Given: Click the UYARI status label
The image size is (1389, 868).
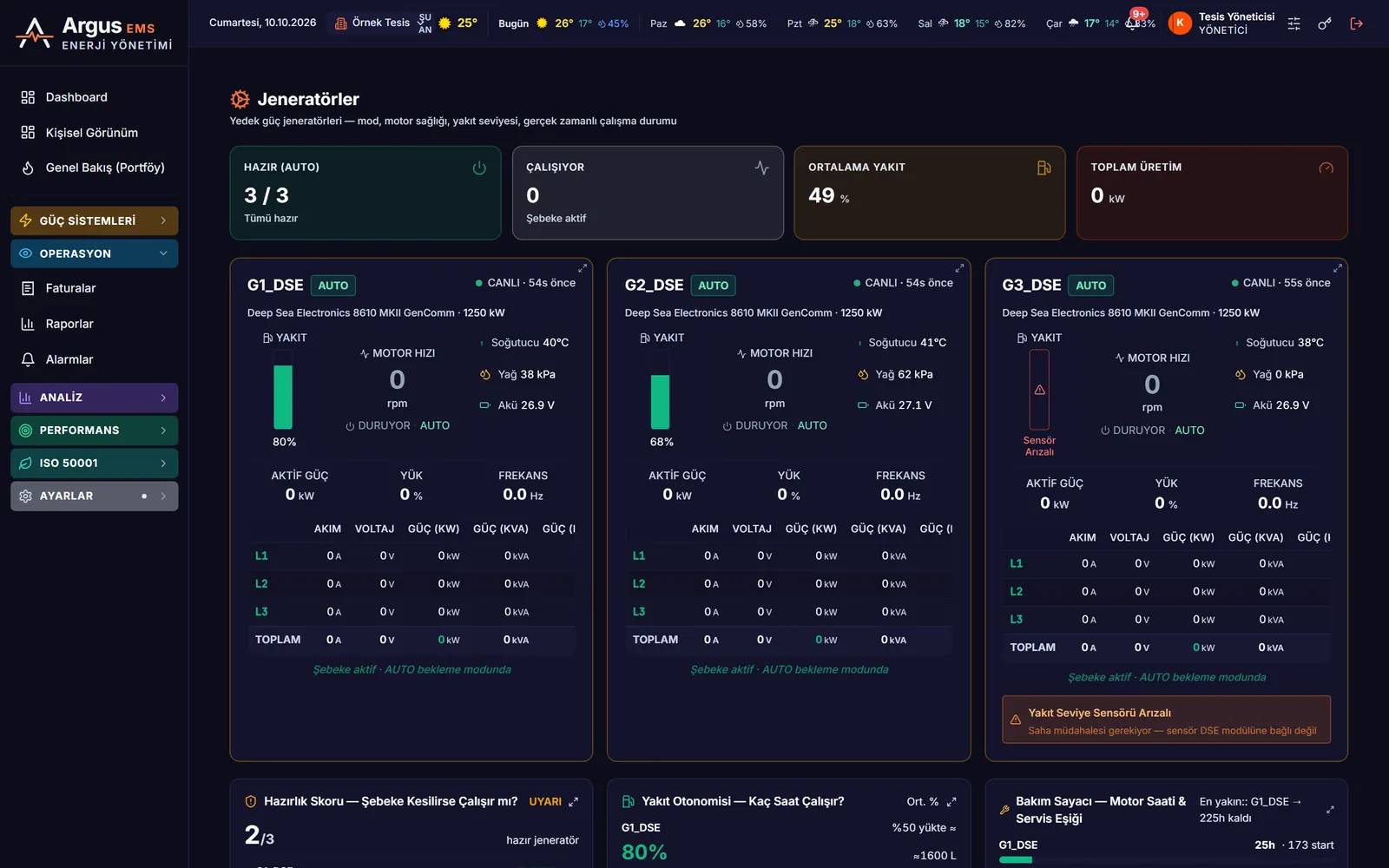Looking at the screenshot, I should [545, 802].
